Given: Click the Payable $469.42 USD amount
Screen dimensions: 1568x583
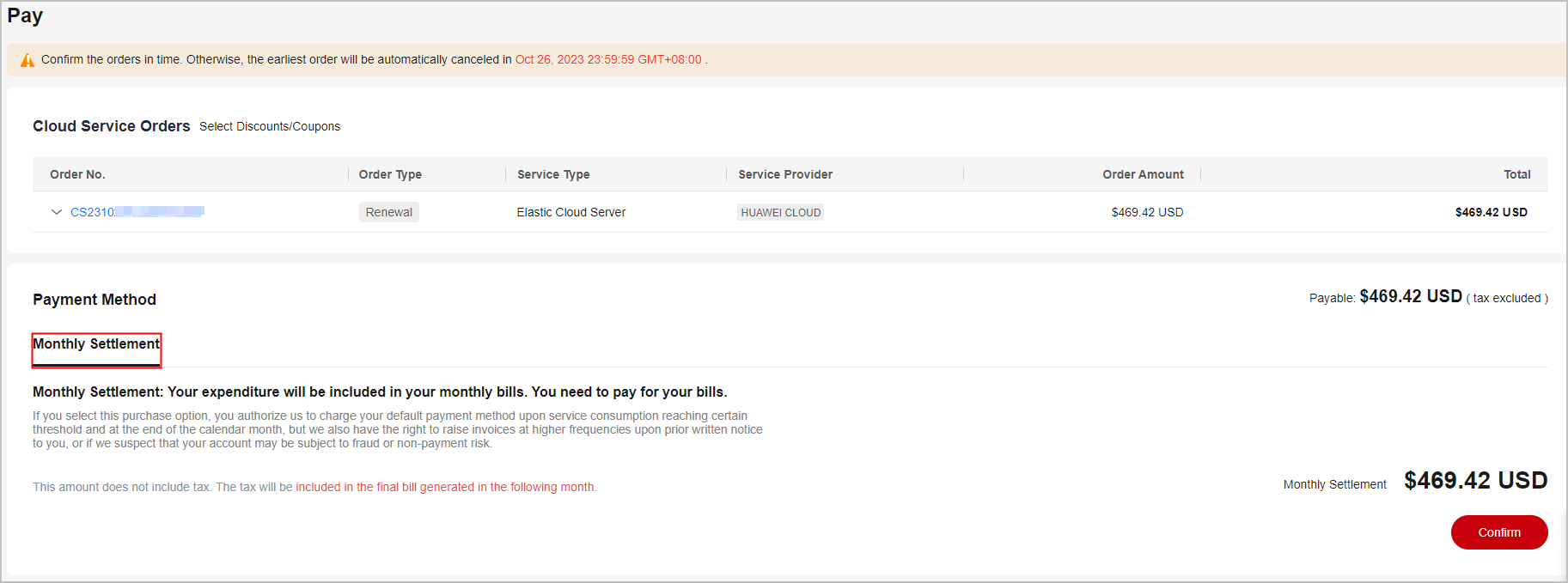Looking at the screenshot, I should (1411, 296).
